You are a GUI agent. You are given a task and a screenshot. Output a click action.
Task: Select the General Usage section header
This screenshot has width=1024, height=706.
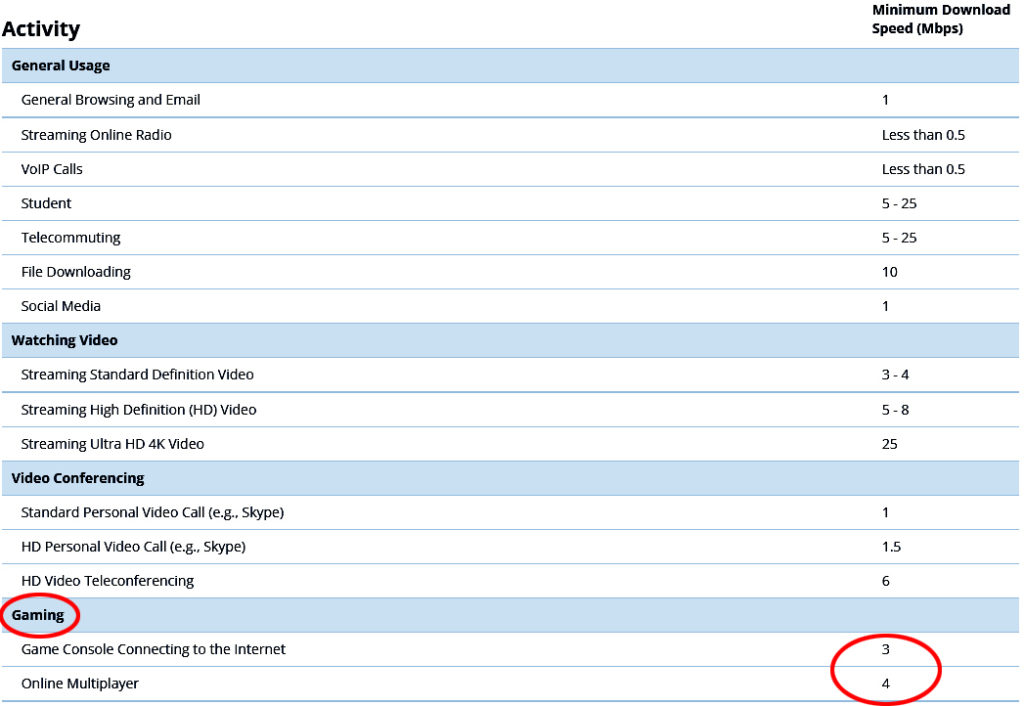click(61, 66)
